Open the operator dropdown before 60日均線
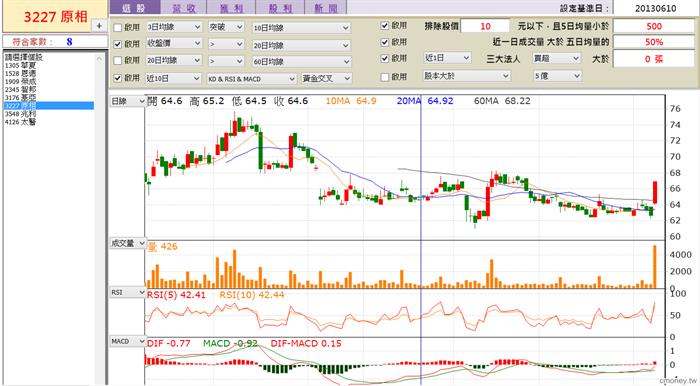 point(226,61)
